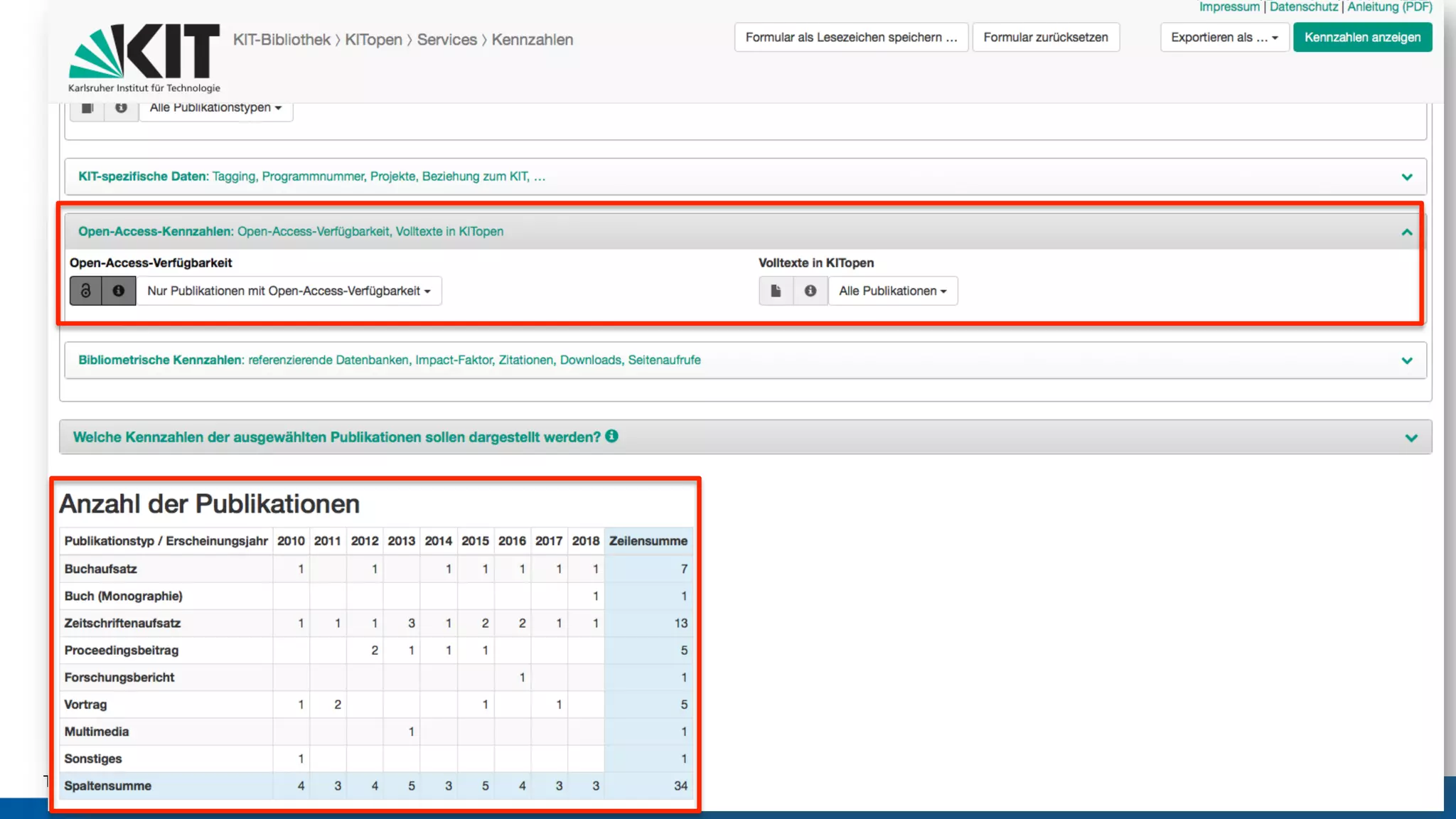Expand 'Welche Kennzahlen' section chevron
The image size is (1456, 819).
(x=1410, y=438)
